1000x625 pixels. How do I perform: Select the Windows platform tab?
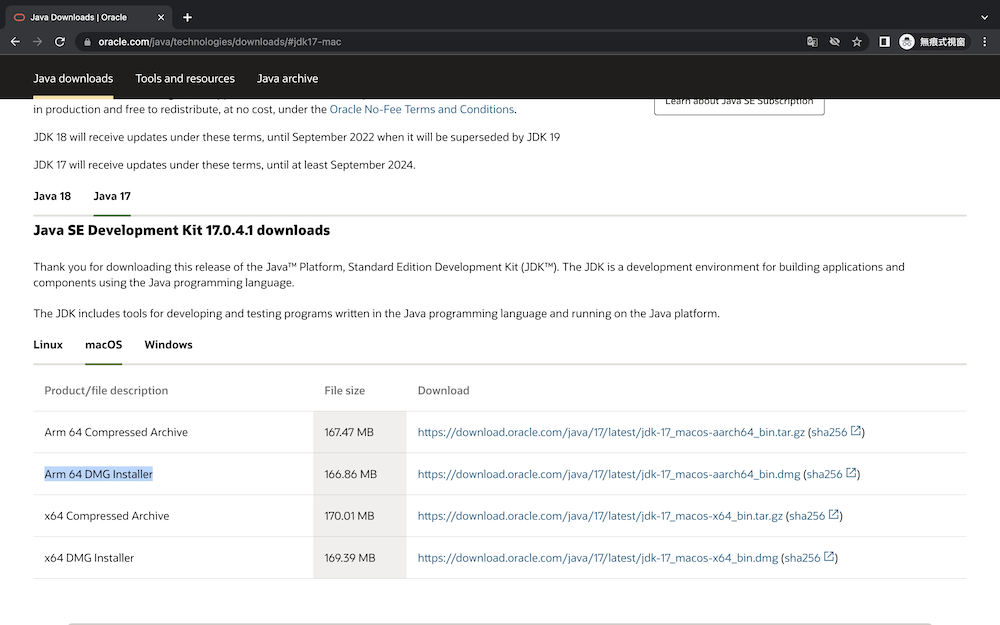point(168,345)
